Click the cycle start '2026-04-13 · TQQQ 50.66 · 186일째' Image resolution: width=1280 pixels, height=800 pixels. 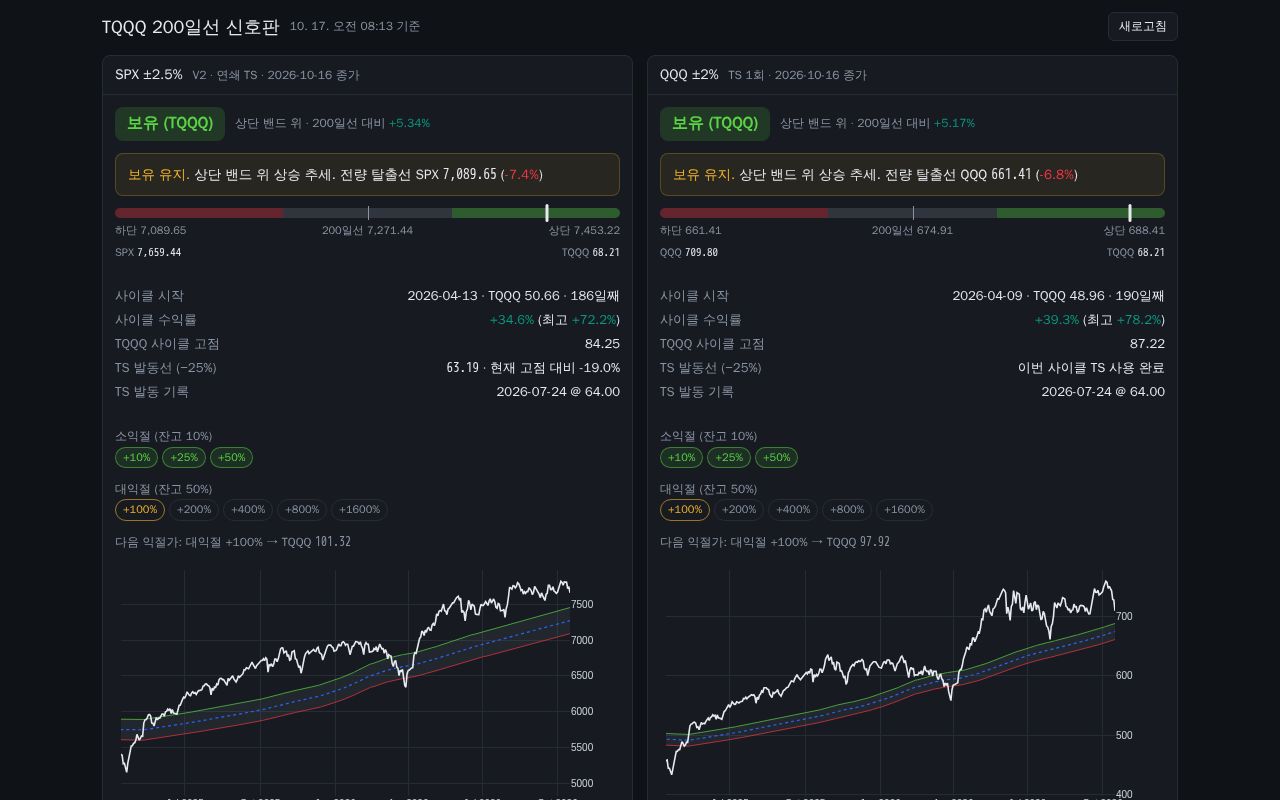coord(514,296)
